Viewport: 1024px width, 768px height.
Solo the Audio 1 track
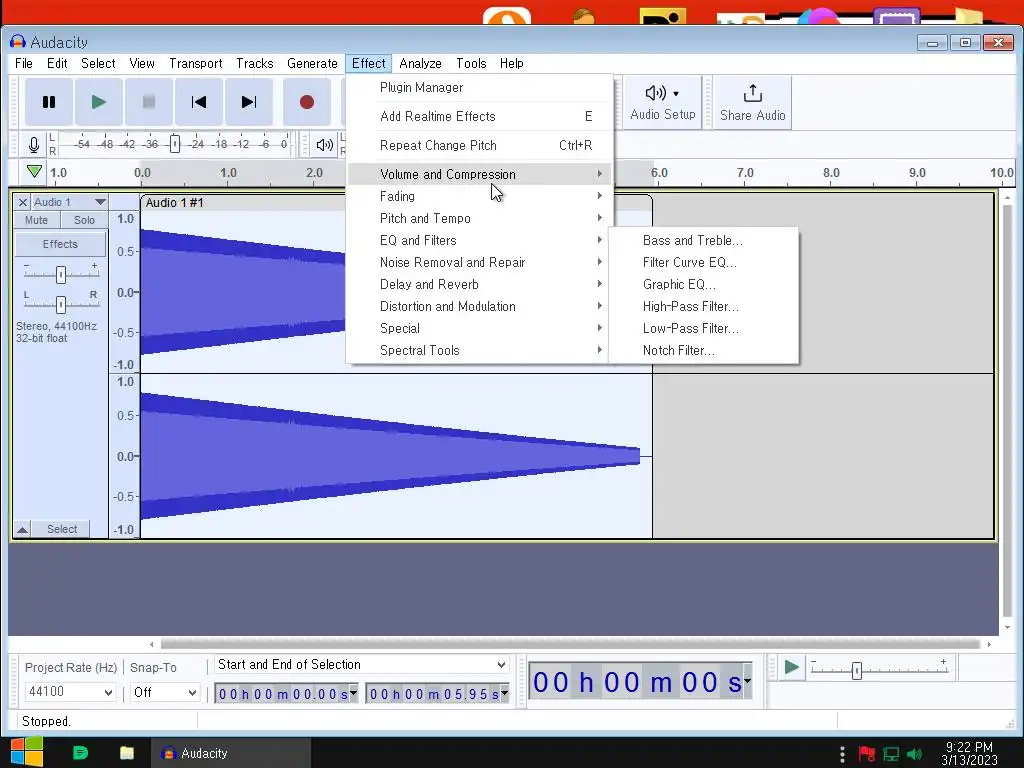84,220
